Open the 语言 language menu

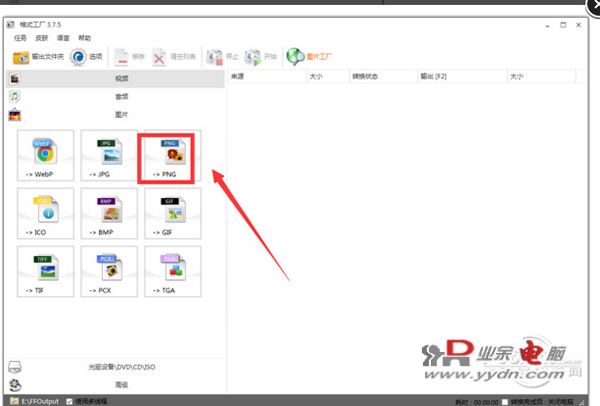(x=63, y=38)
